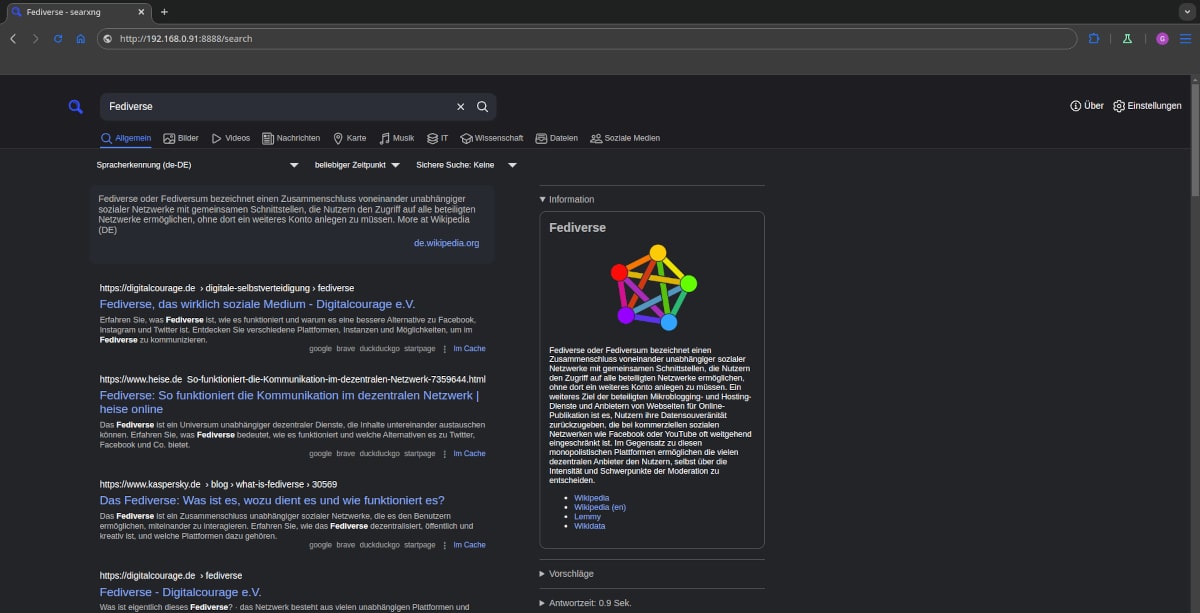Open Wikipedia link in infobox
The image size is (1200, 613).
click(x=591, y=498)
